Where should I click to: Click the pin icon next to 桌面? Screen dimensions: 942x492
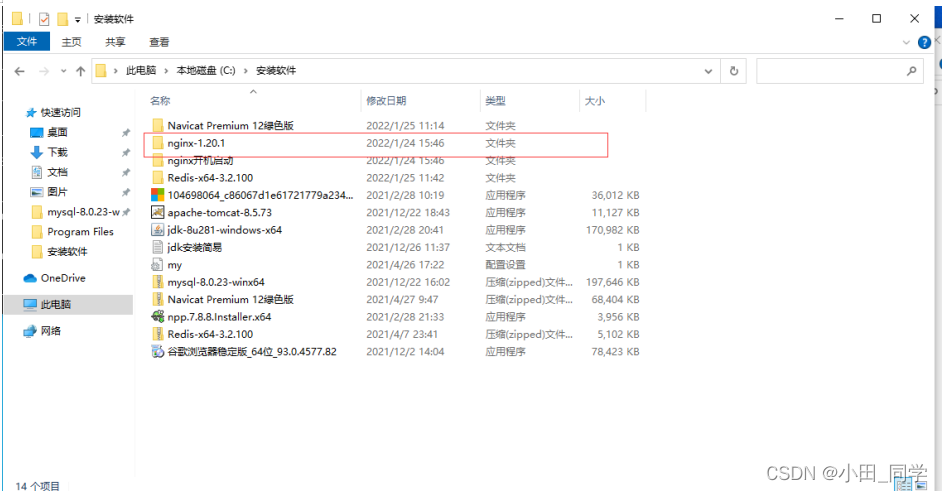(x=126, y=133)
